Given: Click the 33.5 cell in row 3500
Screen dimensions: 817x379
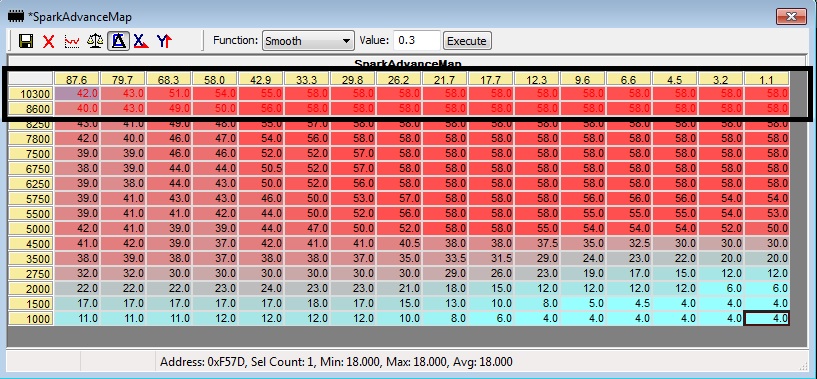Looking at the screenshot, I should [x=445, y=259].
